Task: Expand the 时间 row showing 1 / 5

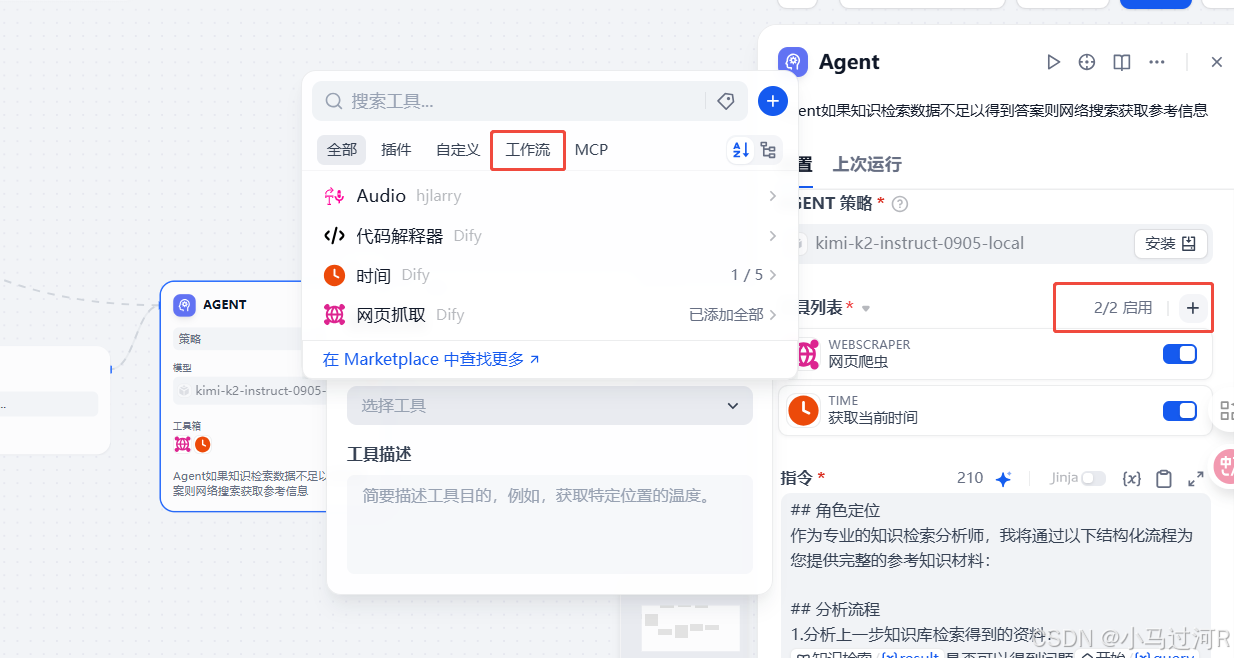Action: (550, 275)
